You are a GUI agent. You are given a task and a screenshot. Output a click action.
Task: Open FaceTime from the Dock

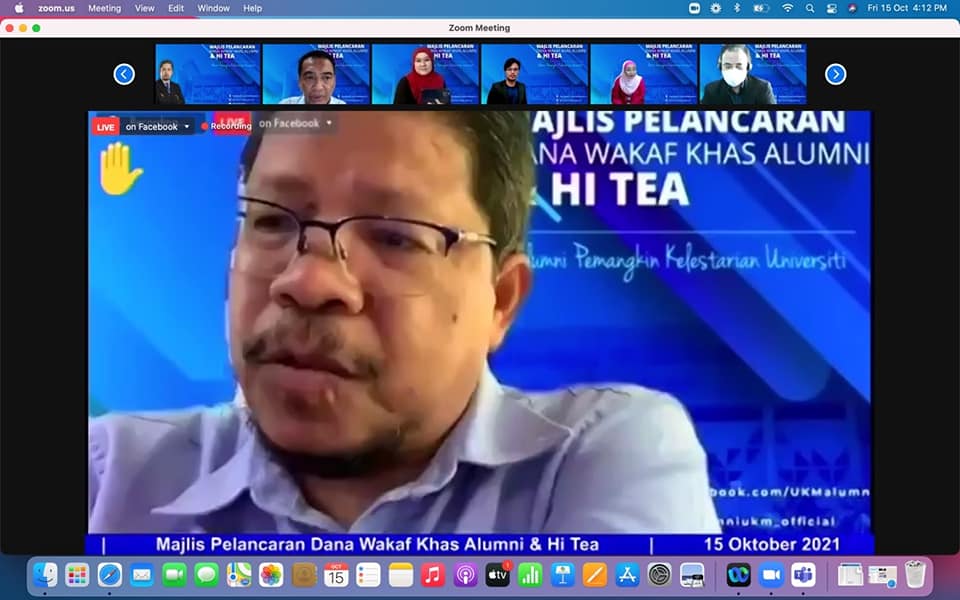coord(174,575)
